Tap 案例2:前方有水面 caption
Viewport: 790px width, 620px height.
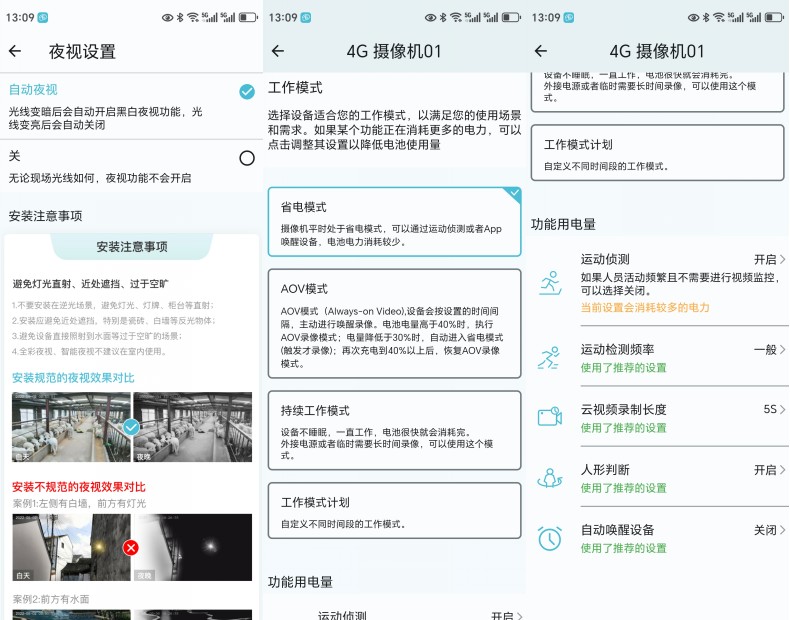coord(51,599)
